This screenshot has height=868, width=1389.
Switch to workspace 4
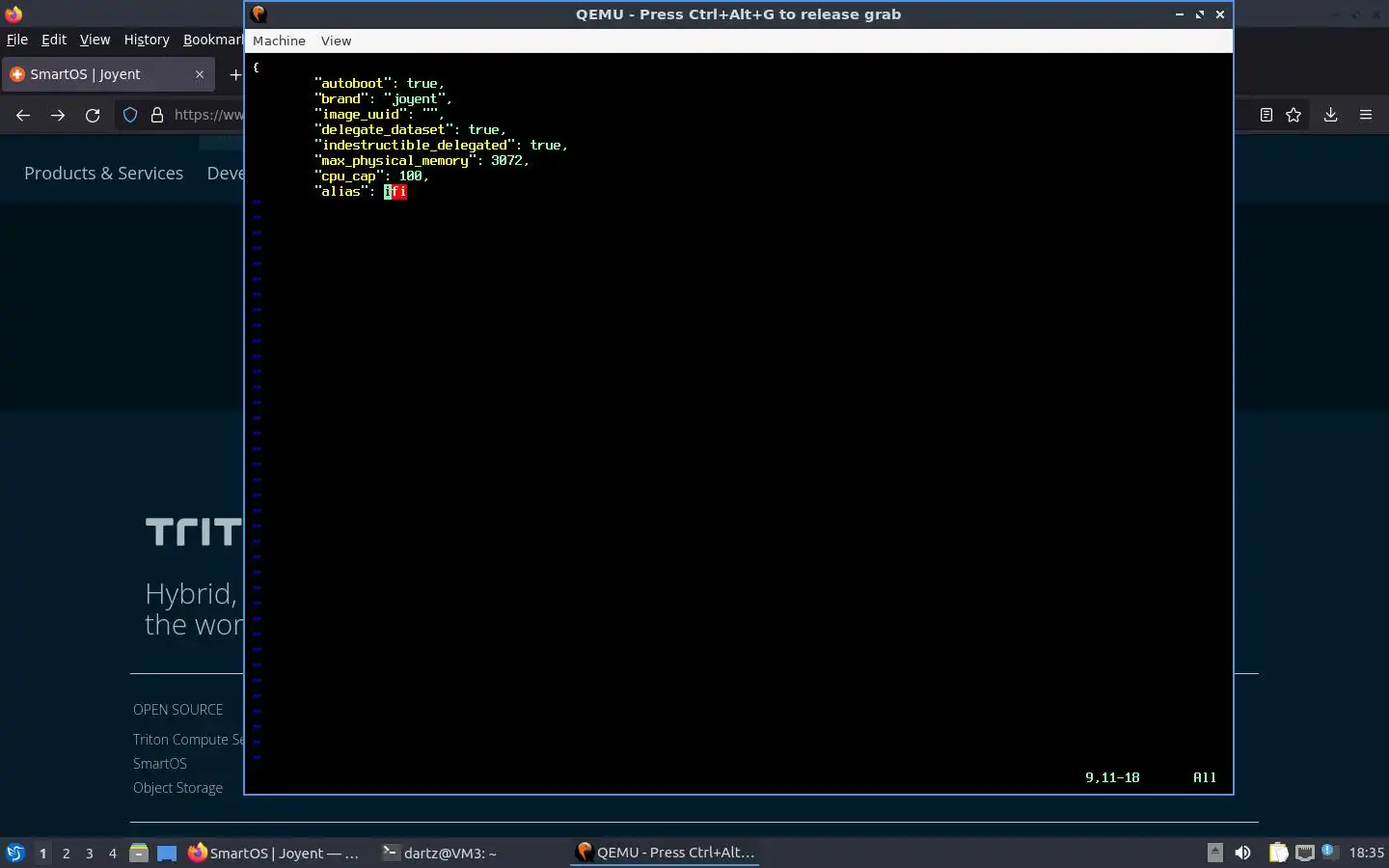112,853
